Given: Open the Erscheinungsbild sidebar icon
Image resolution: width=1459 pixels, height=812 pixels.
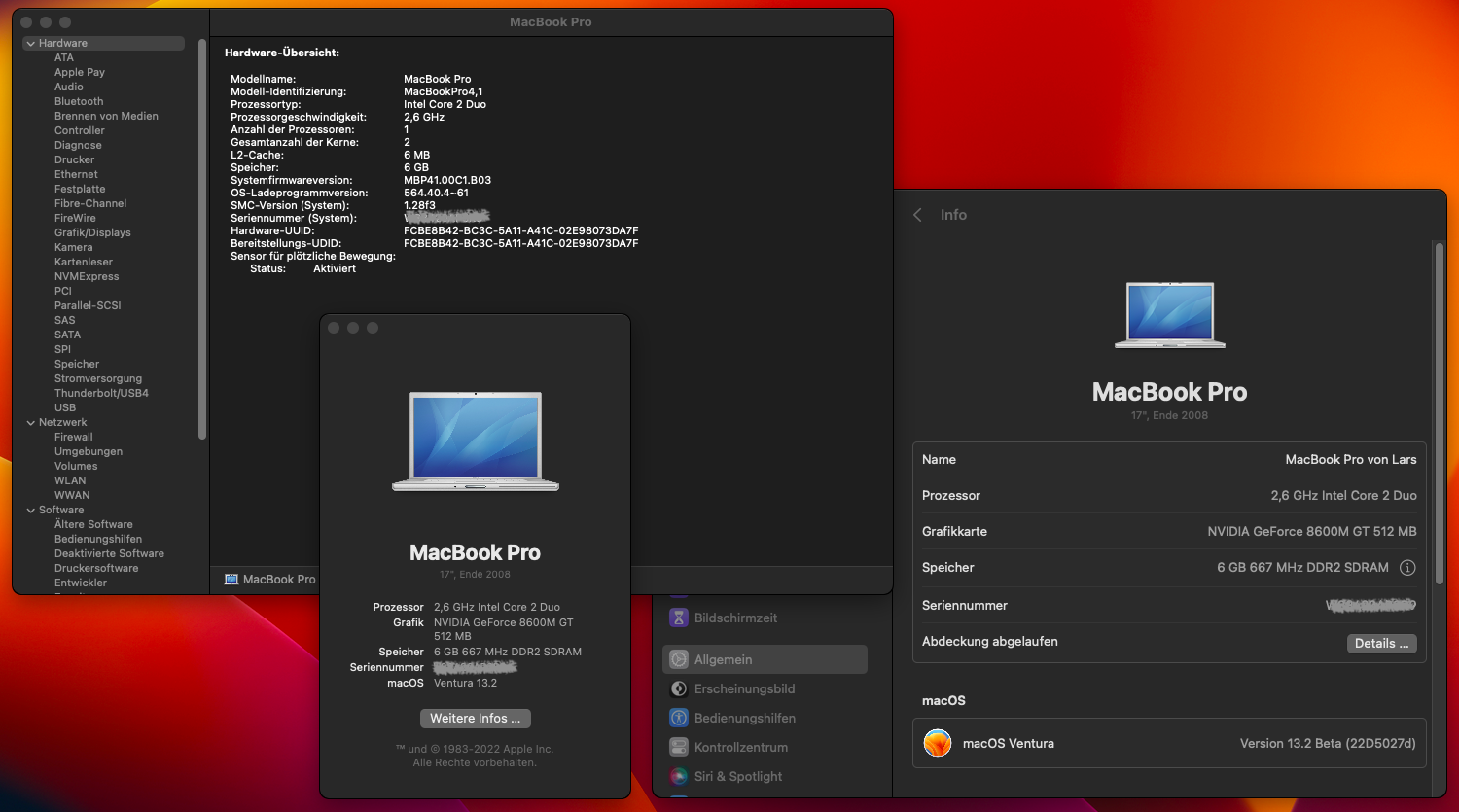Looking at the screenshot, I should [x=679, y=688].
